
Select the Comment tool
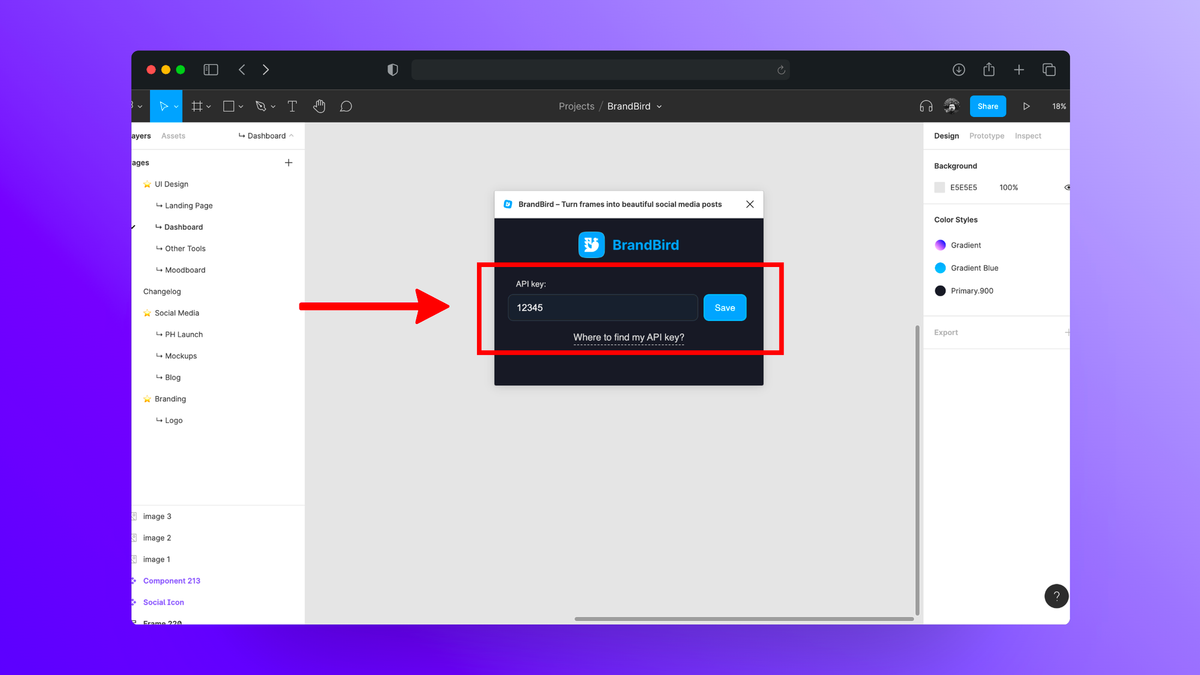tap(346, 106)
